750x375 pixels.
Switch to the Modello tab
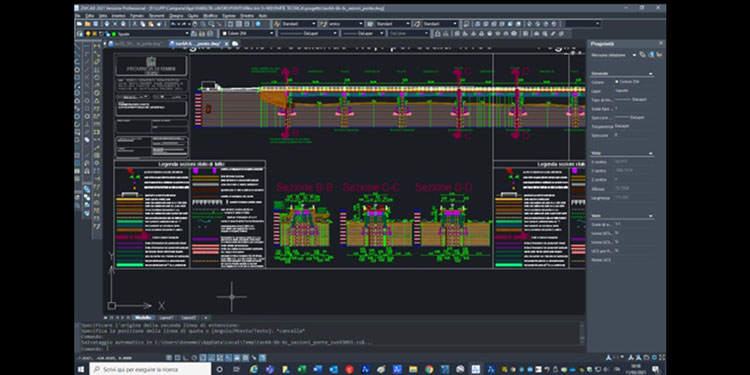pyautogui.click(x=143, y=318)
